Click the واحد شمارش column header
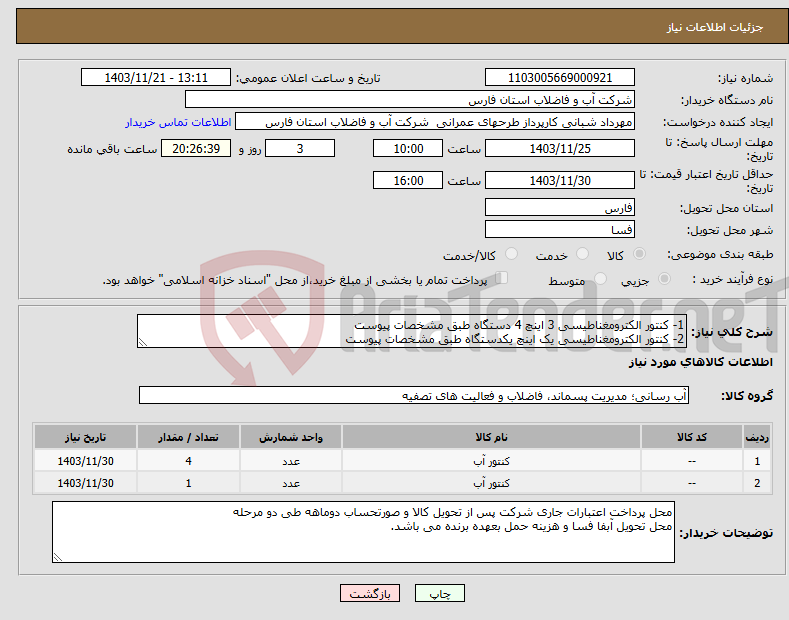Image resolution: width=789 pixels, height=620 pixels. coord(291,437)
